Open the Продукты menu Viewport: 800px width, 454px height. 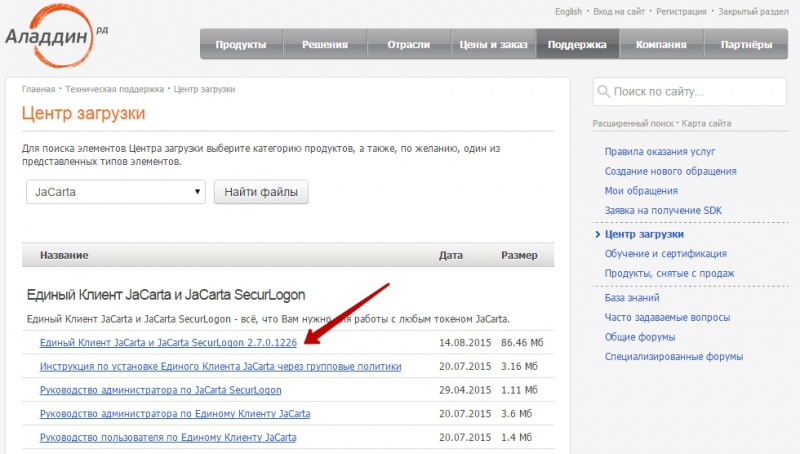point(241,44)
